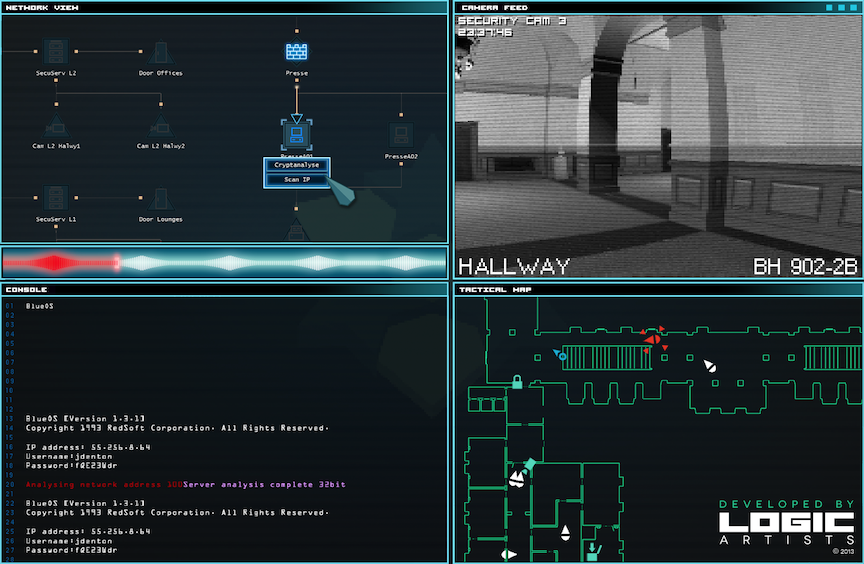The height and width of the screenshot is (564, 864).
Task: Click the padlock icon on tactical map
Action: [x=517, y=381]
